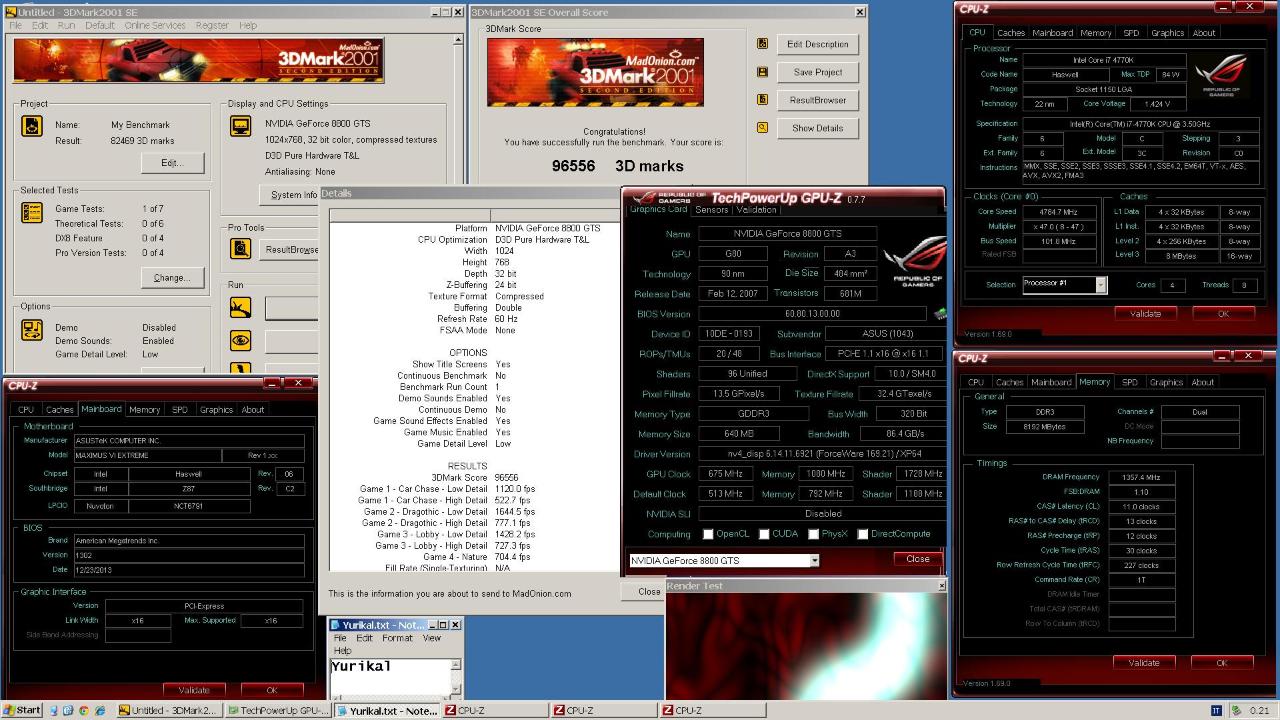Open the Edit menu in Notepad

(x=364, y=638)
